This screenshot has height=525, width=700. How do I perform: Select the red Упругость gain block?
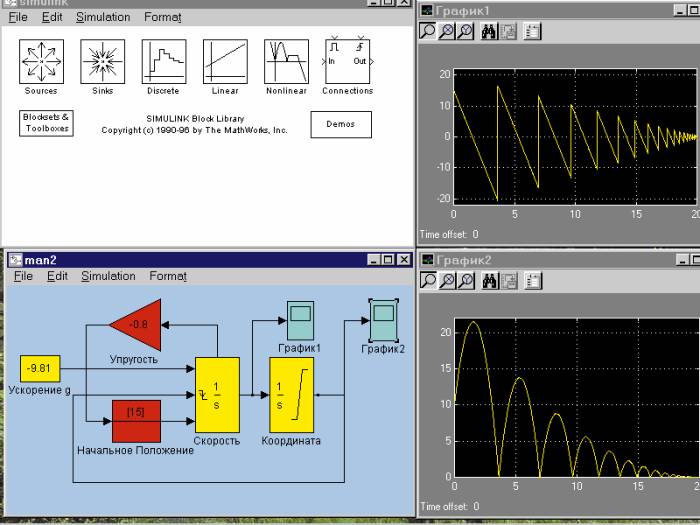tap(135, 325)
